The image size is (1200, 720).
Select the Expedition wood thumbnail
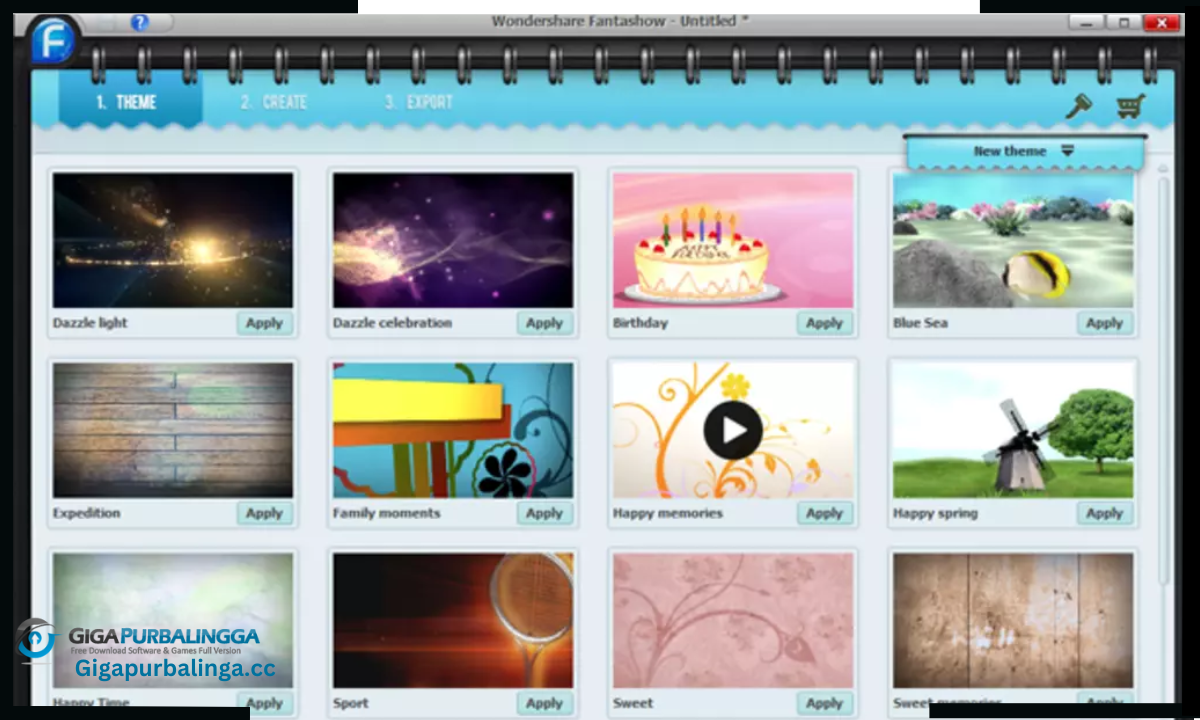point(173,430)
